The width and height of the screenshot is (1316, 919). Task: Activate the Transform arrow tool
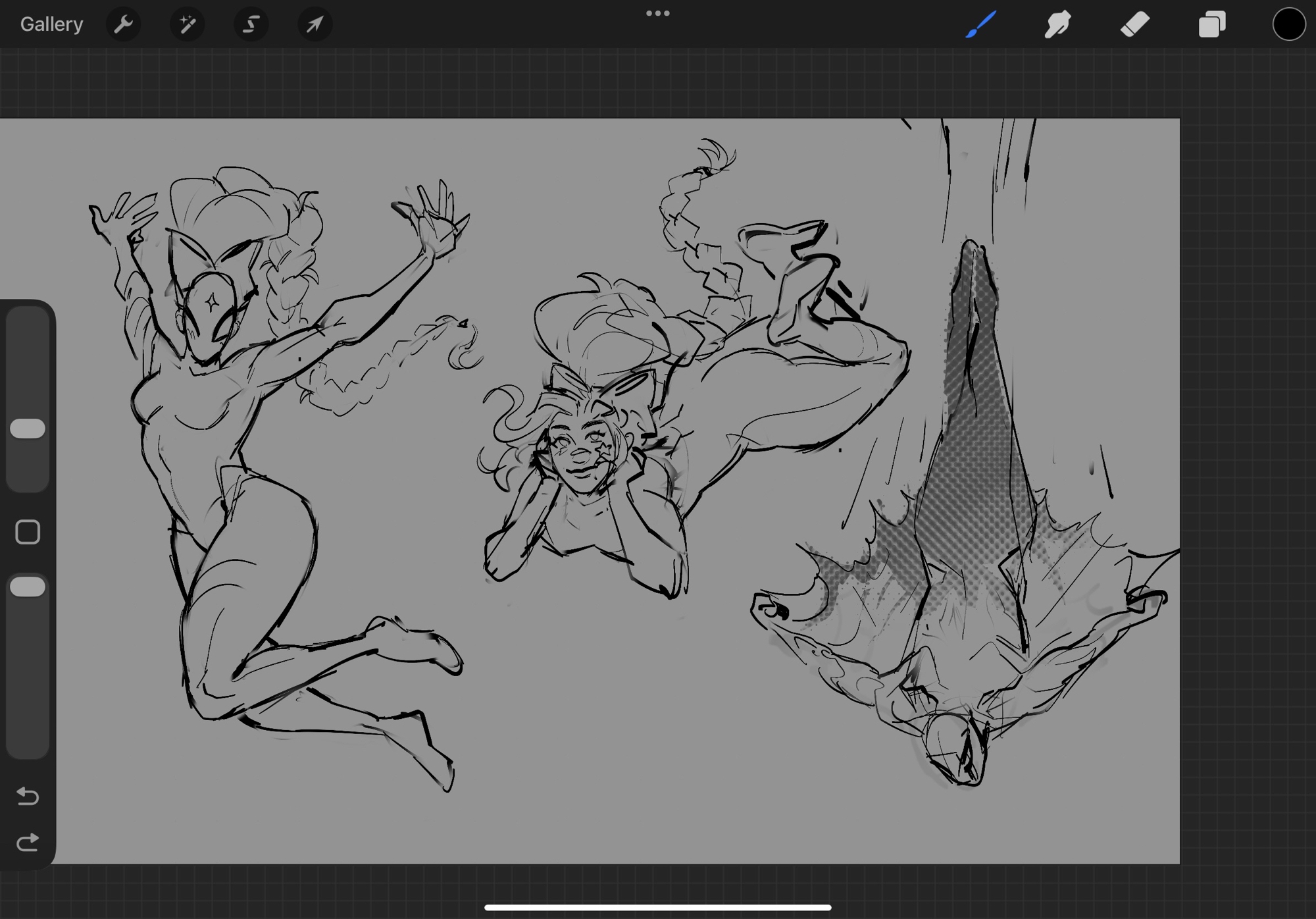click(x=315, y=24)
